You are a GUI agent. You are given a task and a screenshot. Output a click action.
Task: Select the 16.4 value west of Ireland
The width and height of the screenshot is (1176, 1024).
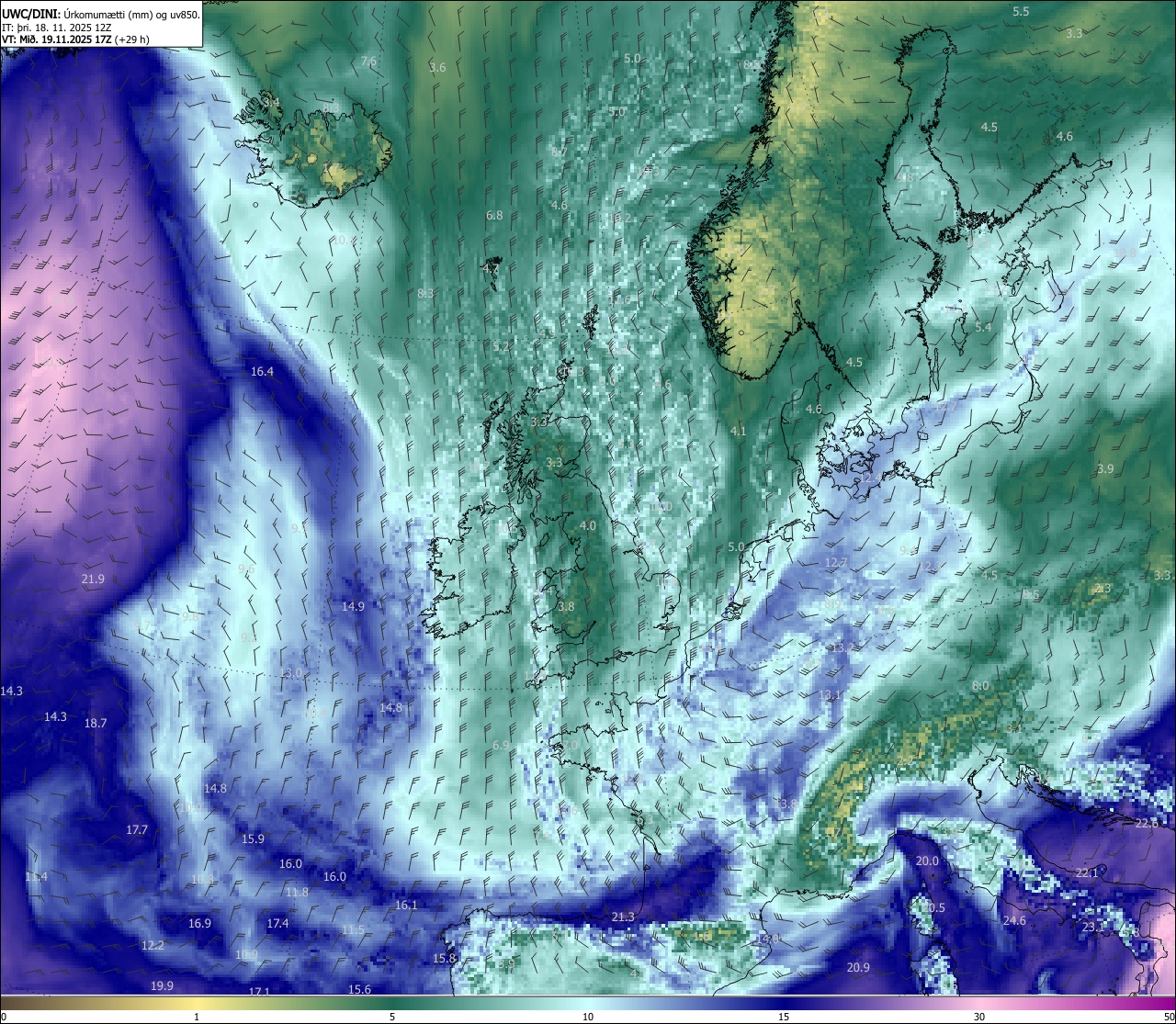[262, 372]
